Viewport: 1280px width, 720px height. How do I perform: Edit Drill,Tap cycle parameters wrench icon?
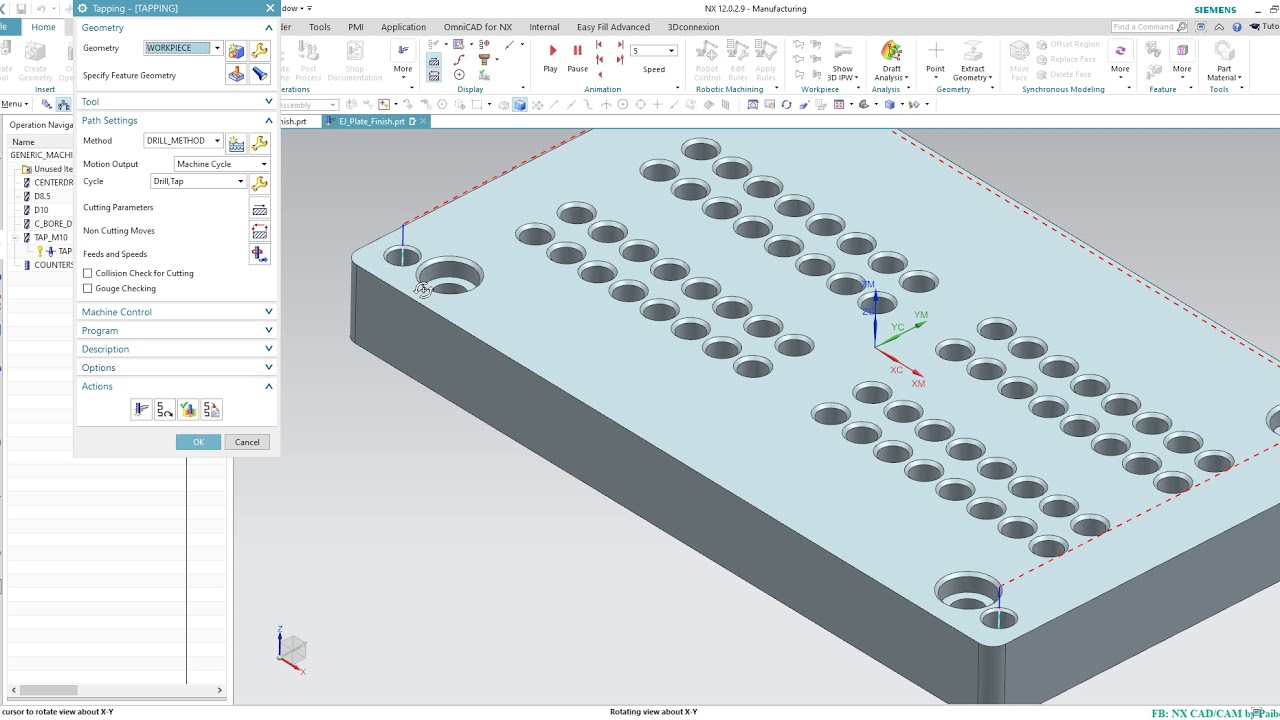260,183
